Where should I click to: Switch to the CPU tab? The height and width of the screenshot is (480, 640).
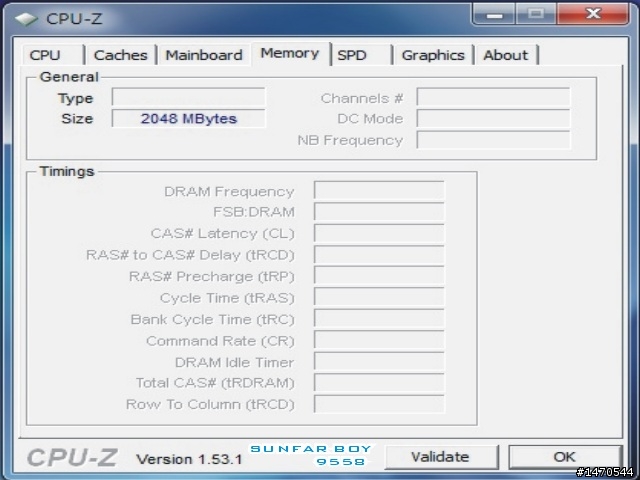(53, 55)
